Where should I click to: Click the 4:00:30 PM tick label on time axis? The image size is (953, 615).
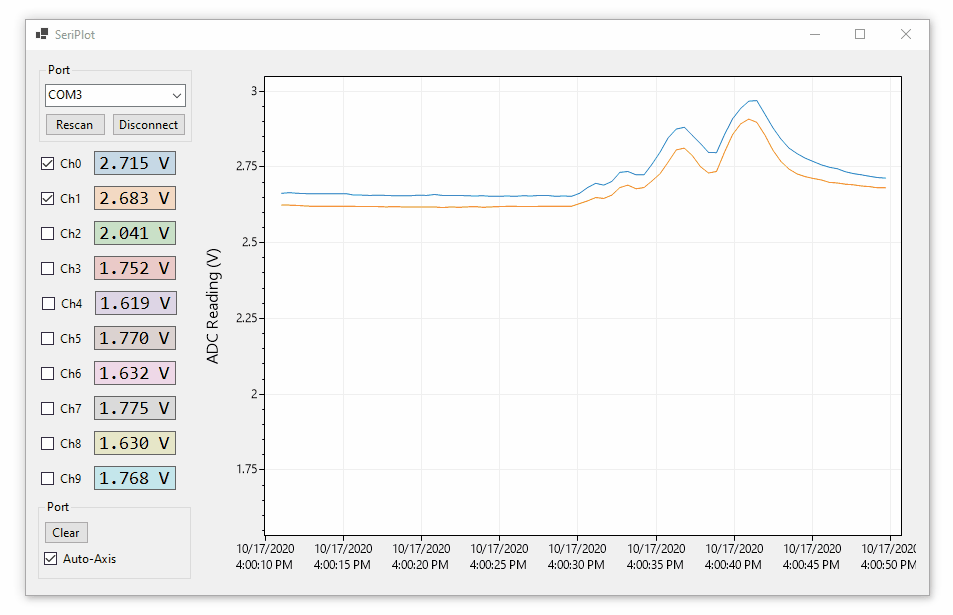click(x=577, y=556)
